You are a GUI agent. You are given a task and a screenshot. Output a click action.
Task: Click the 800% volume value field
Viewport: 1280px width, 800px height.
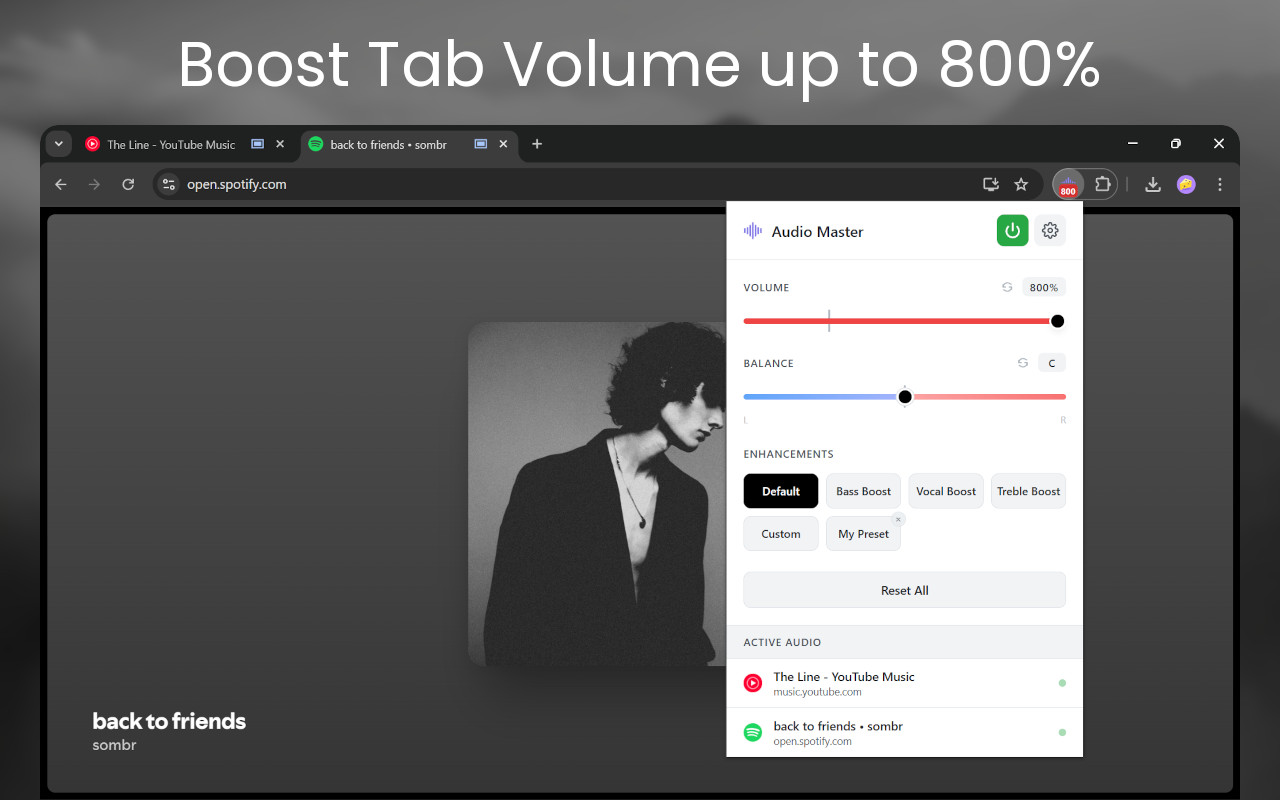(1044, 287)
